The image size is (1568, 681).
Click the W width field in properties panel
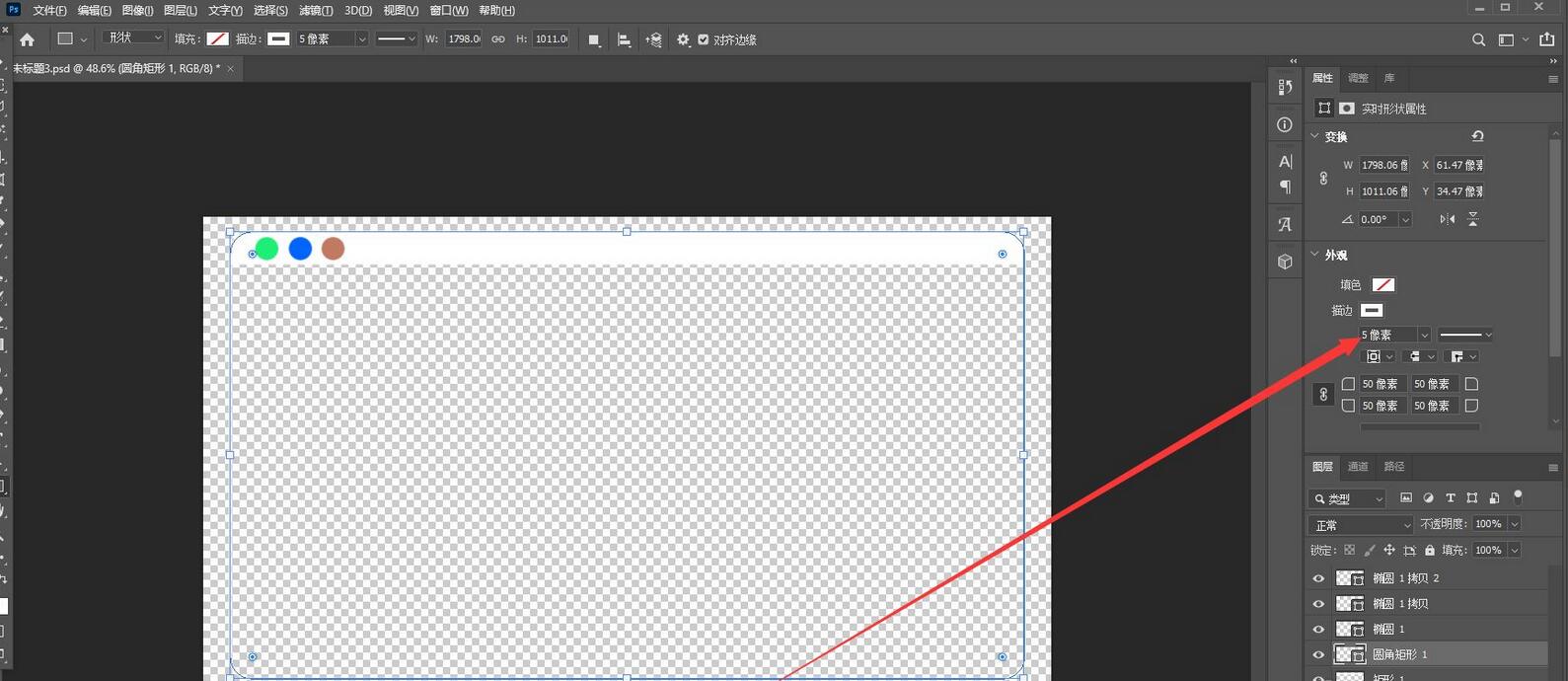click(1385, 165)
